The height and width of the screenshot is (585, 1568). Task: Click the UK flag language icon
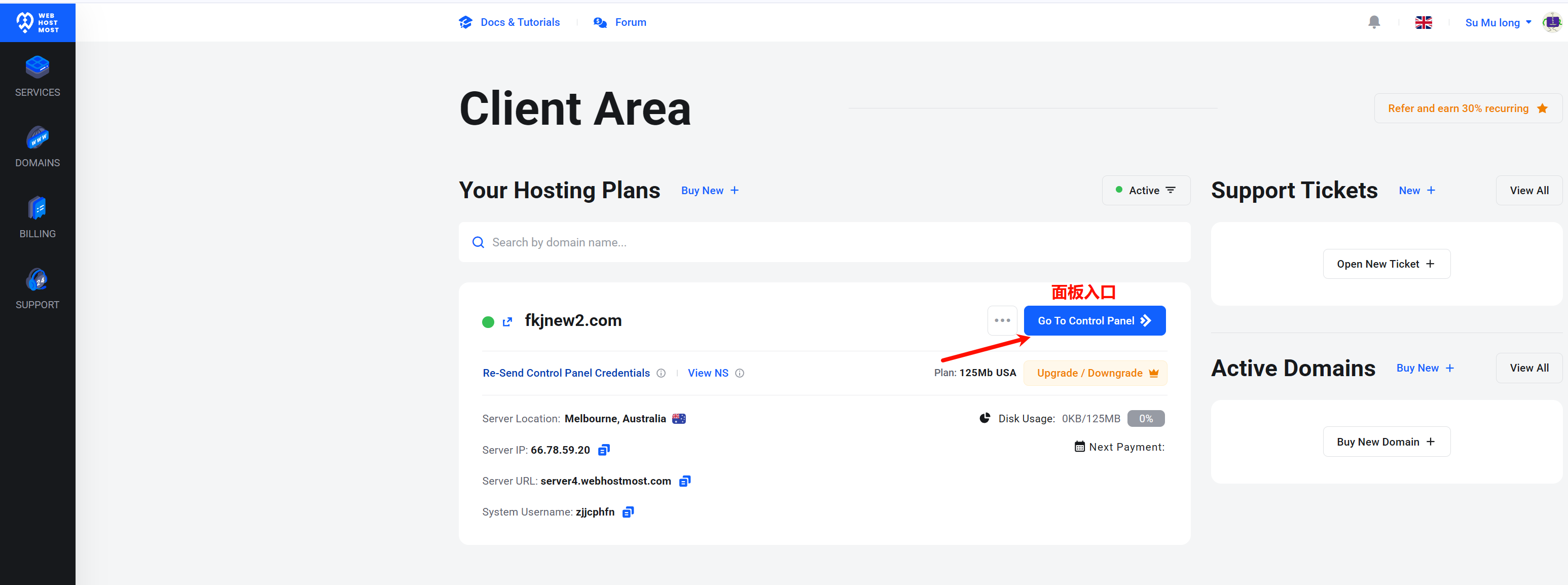tap(1423, 22)
